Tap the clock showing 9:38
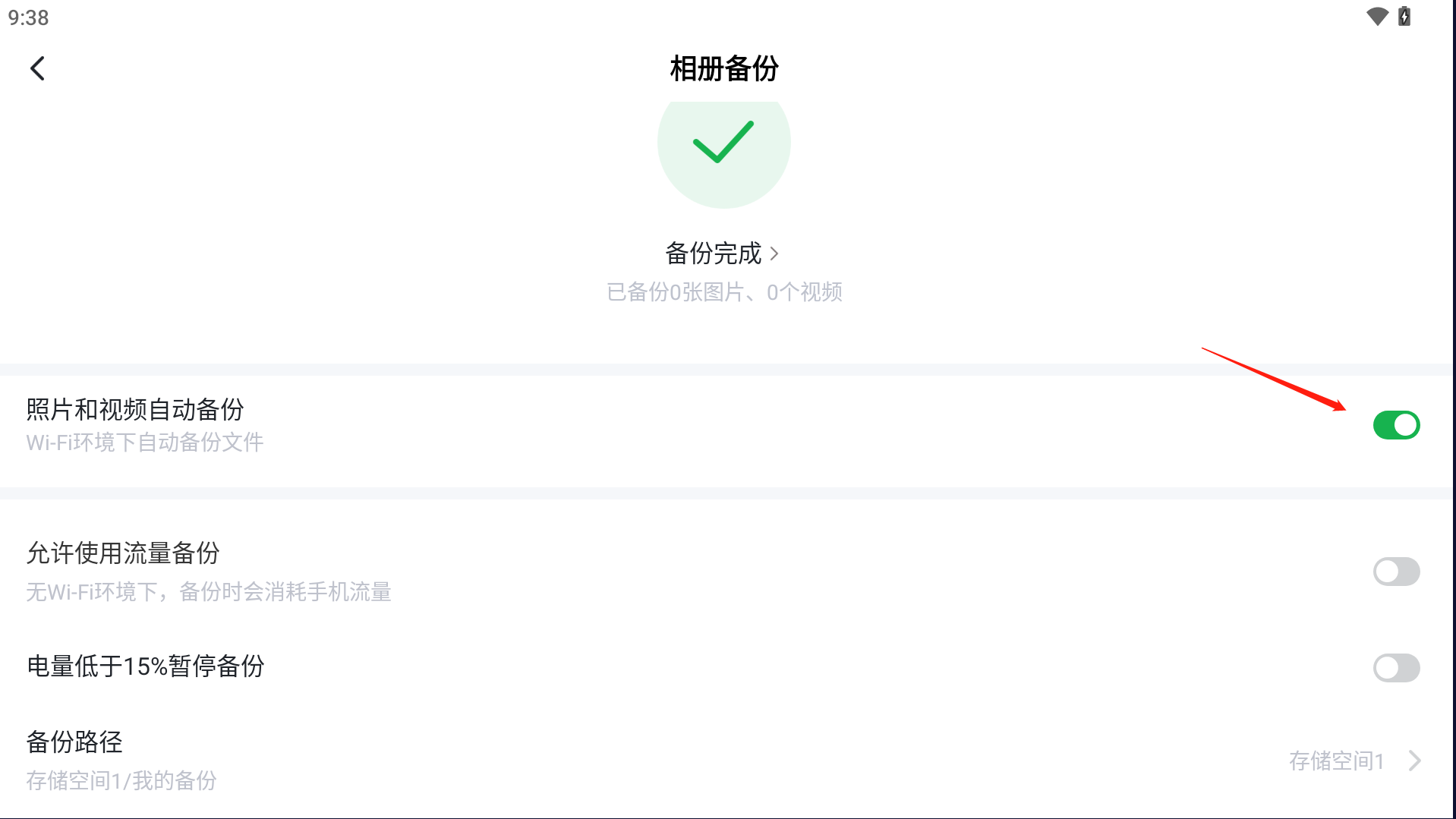 29,17
